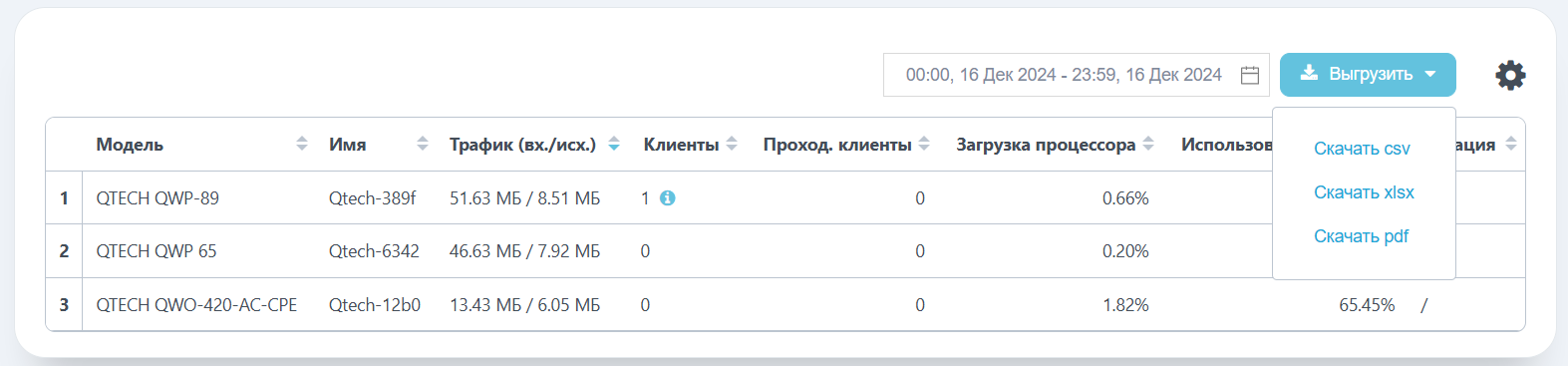Screen dimensions: 1568x366
Task: Sort by Загрузка процессора column arrows
Action: pyautogui.click(x=1148, y=144)
